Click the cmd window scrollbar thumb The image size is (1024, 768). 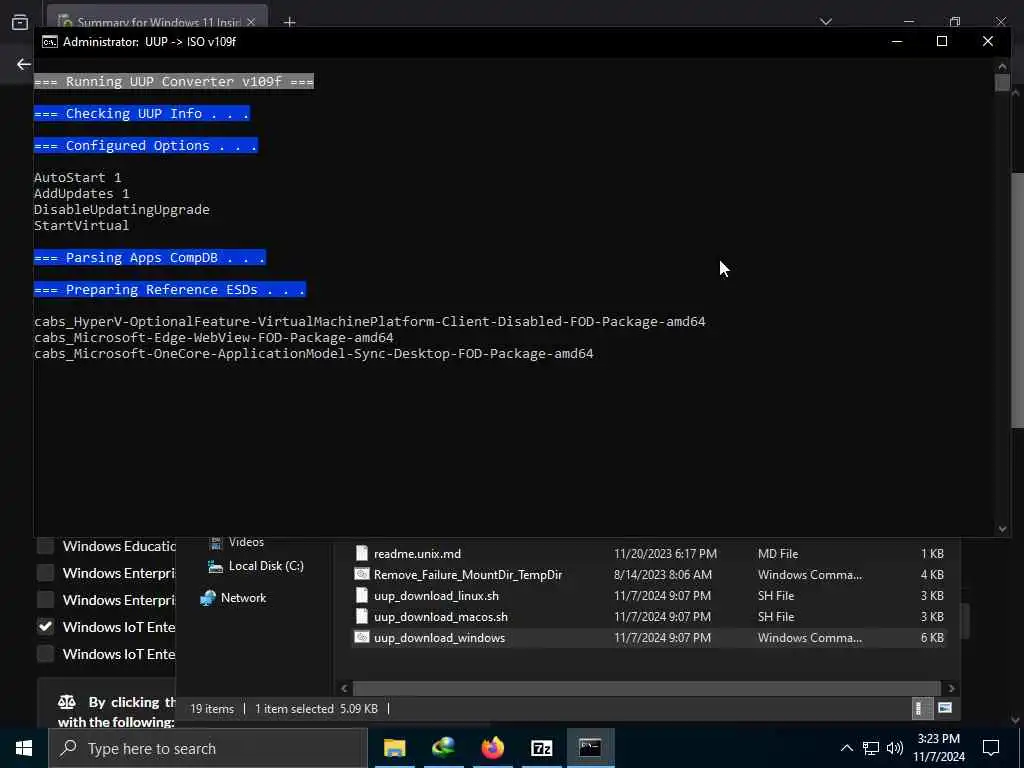click(x=1002, y=82)
